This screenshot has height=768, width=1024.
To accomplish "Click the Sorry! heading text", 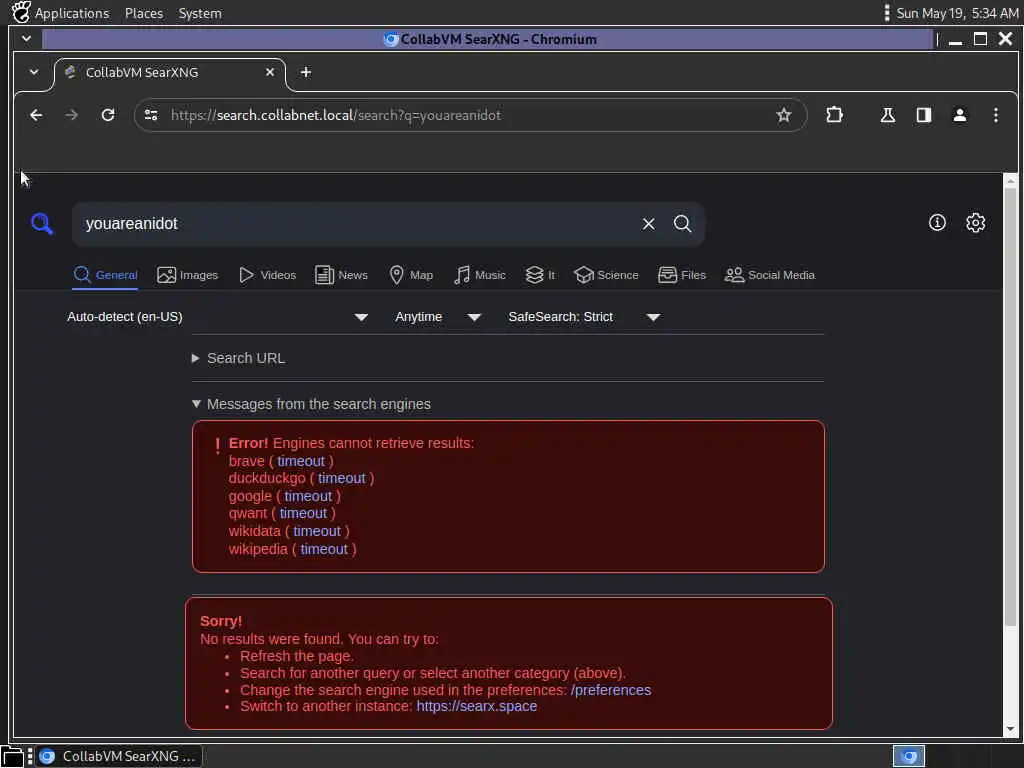I will pos(221,621).
